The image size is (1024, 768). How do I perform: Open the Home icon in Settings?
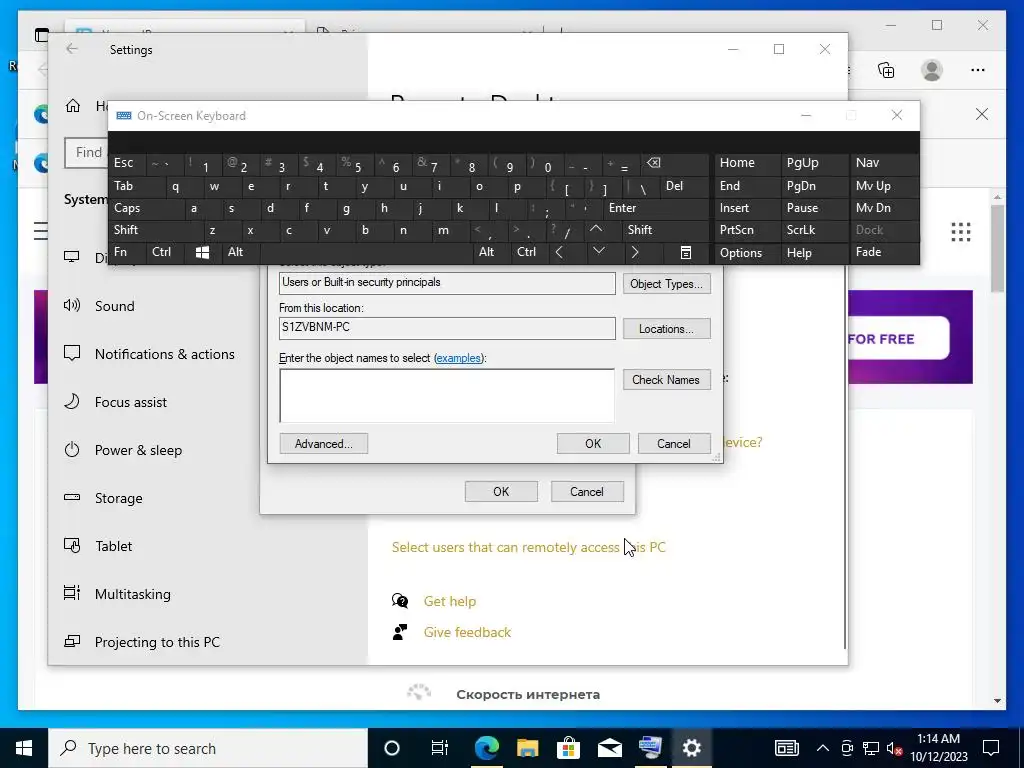click(x=72, y=105)
